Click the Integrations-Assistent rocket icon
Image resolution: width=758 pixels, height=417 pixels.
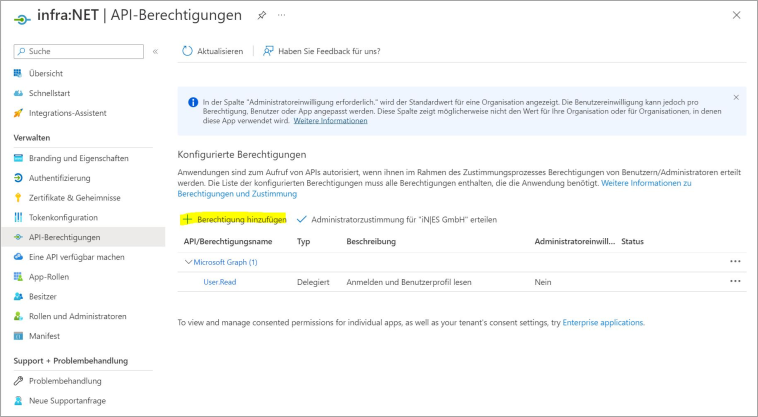tap(18, 113)
